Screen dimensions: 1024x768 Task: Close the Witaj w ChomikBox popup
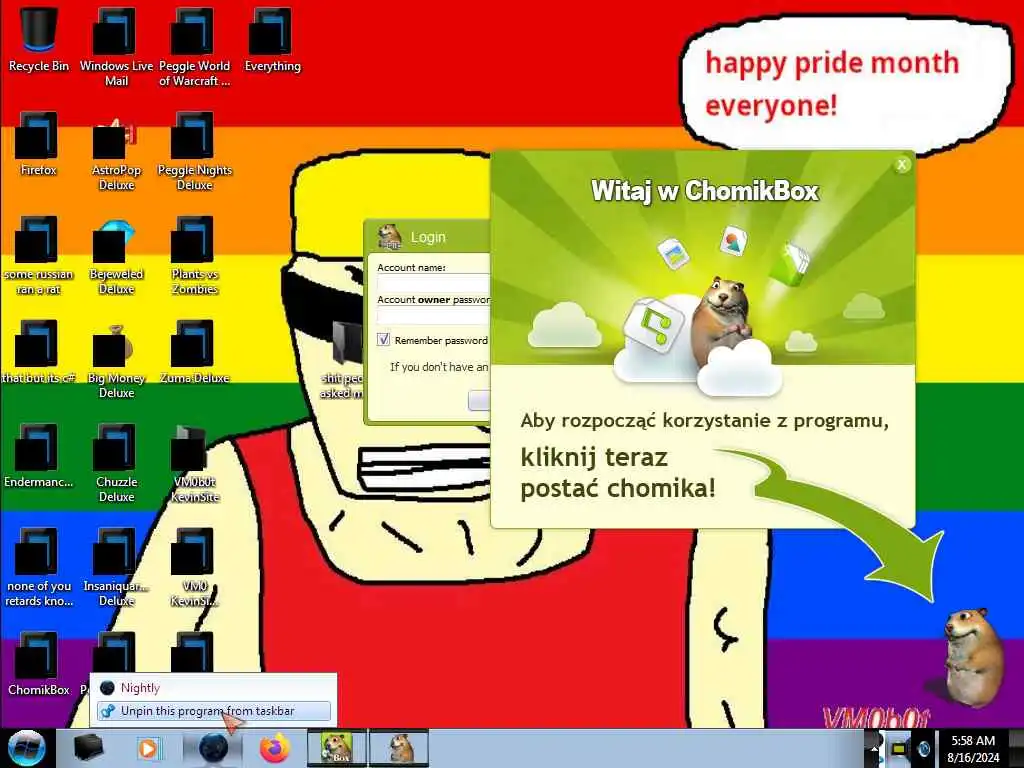point(902,165)
